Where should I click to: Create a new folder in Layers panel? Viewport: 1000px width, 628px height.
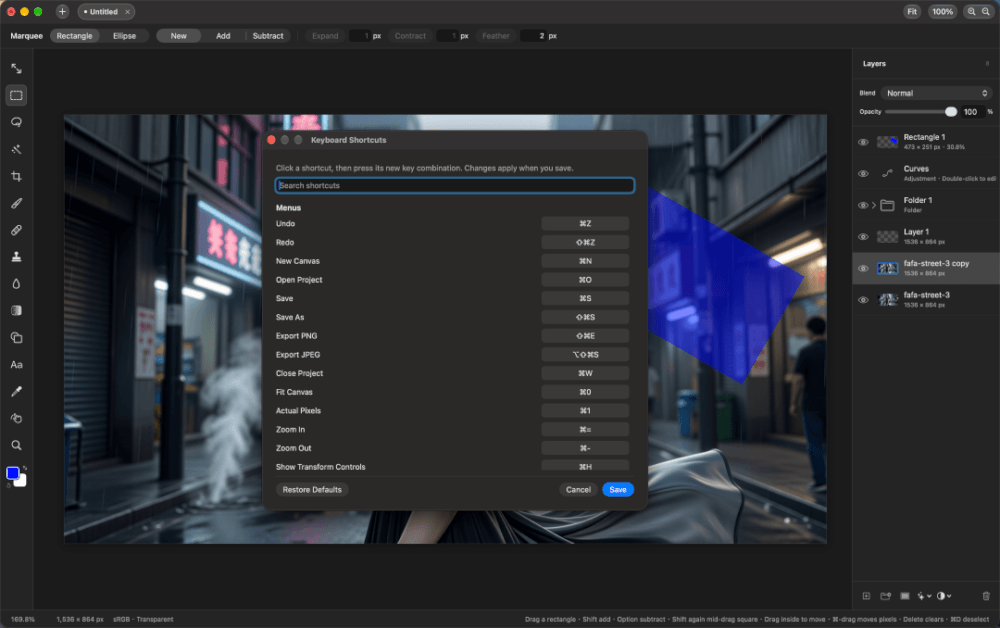click(885, 596)
